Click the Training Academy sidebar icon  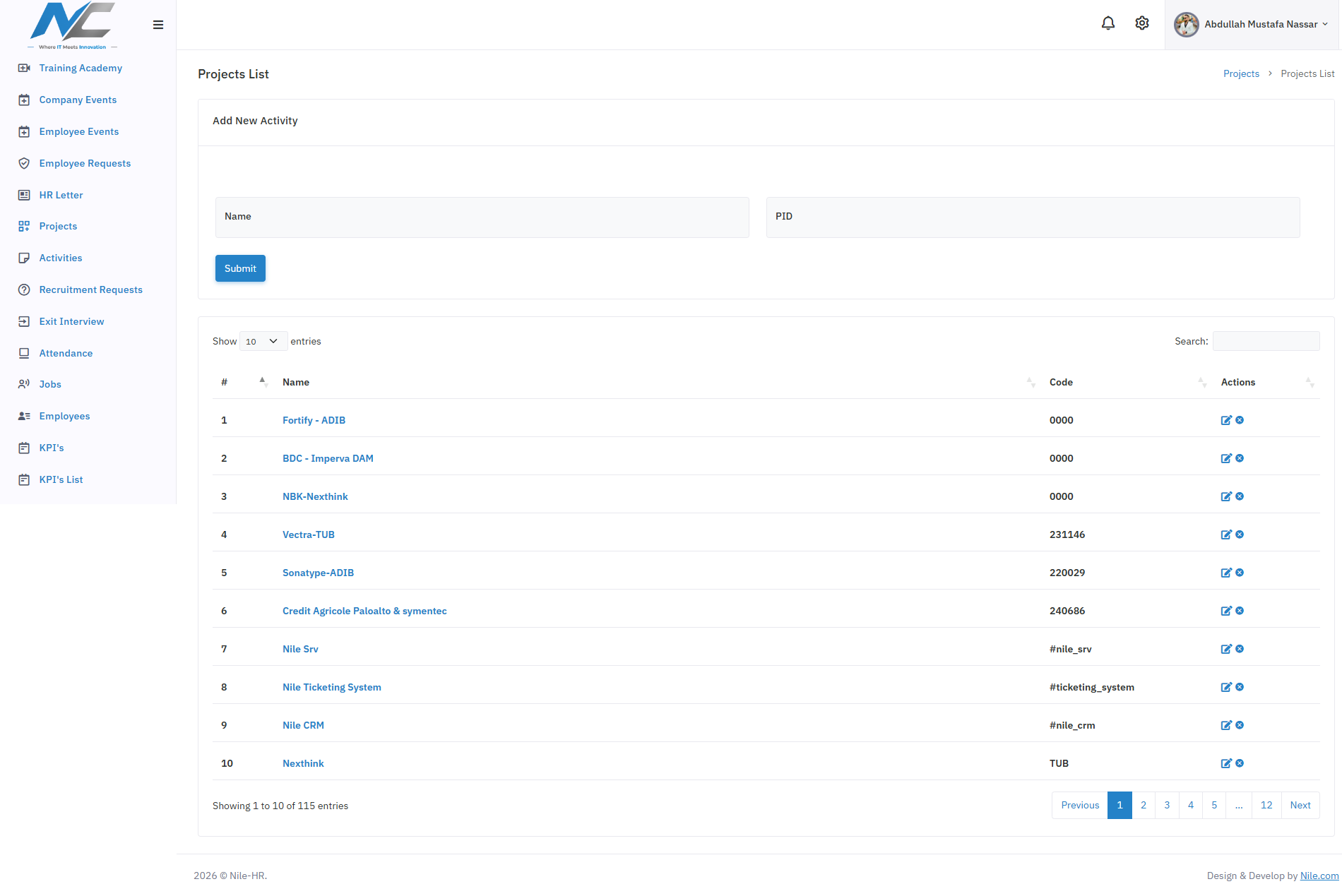pyautogui.click(x=24, y=68)
